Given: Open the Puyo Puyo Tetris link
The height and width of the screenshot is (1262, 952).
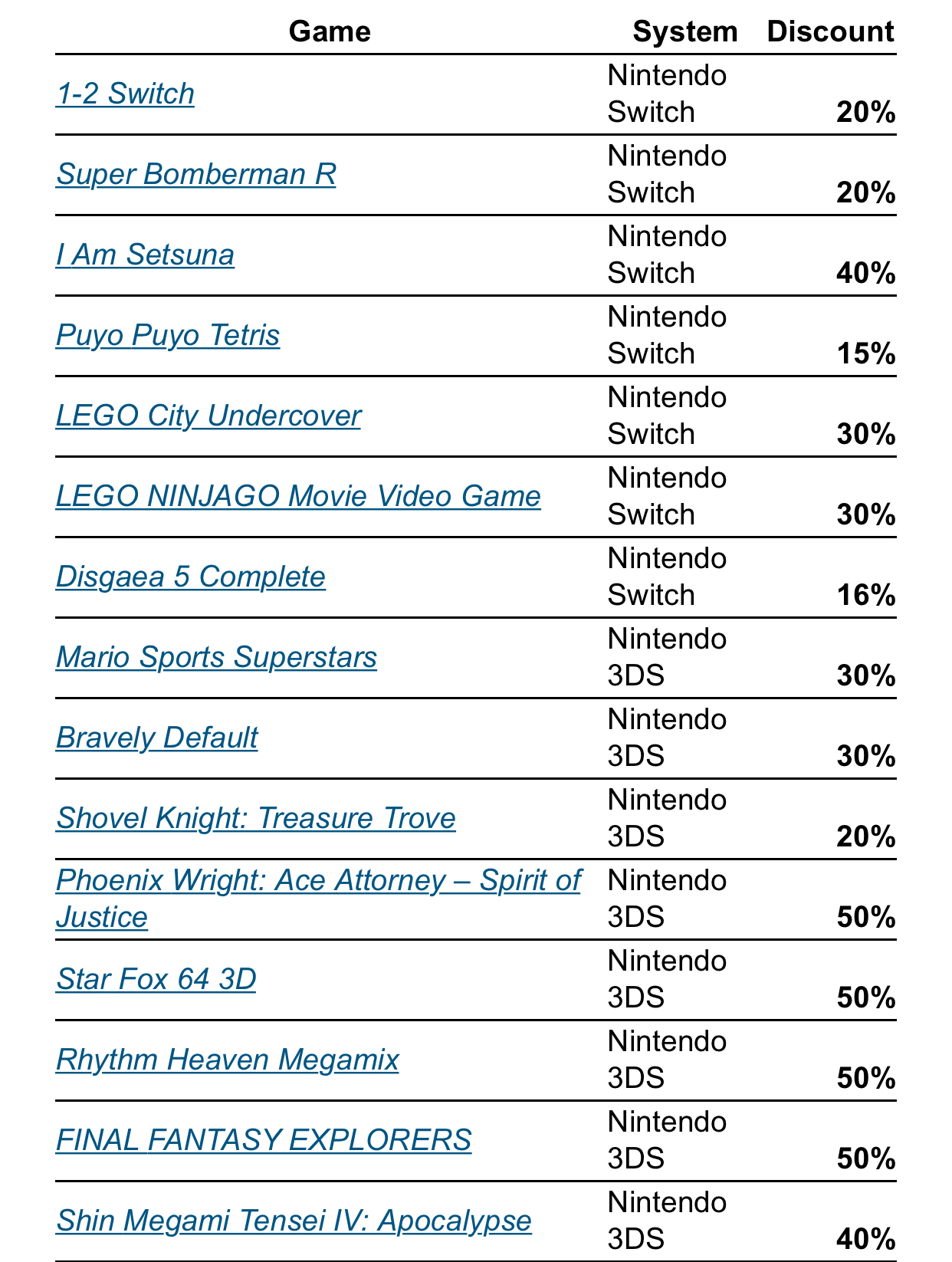Looking at the screenshot, I should [x=168, y=336].
